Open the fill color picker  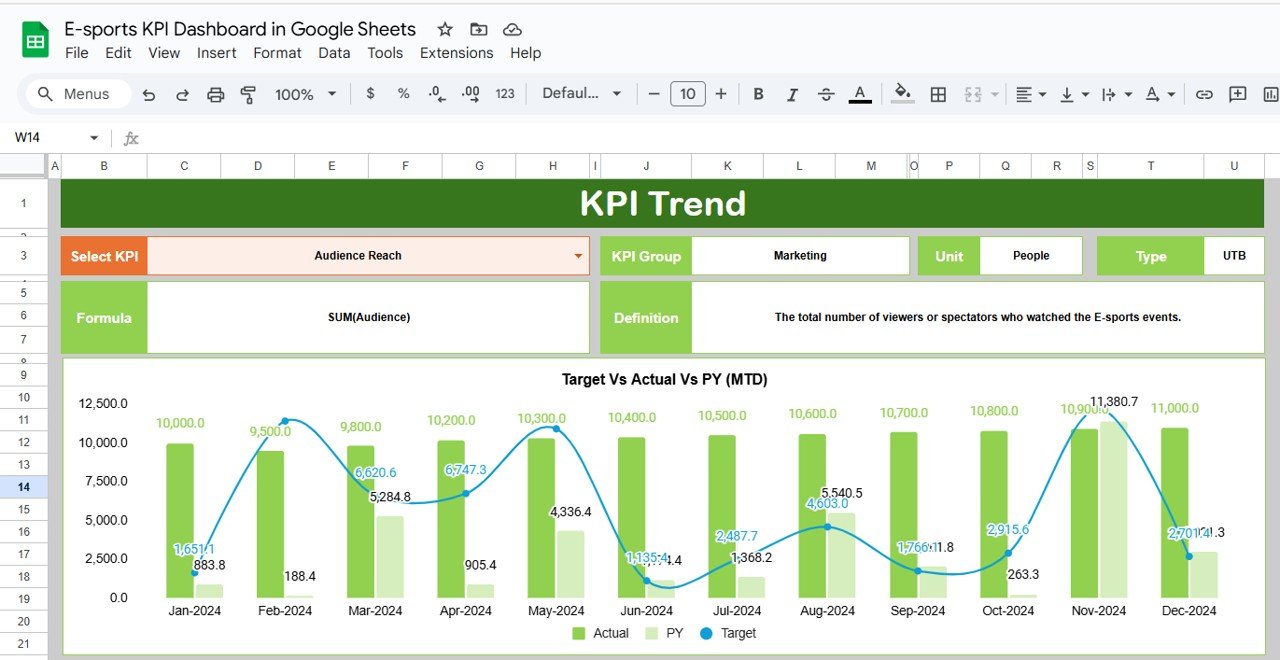(903, 93)
